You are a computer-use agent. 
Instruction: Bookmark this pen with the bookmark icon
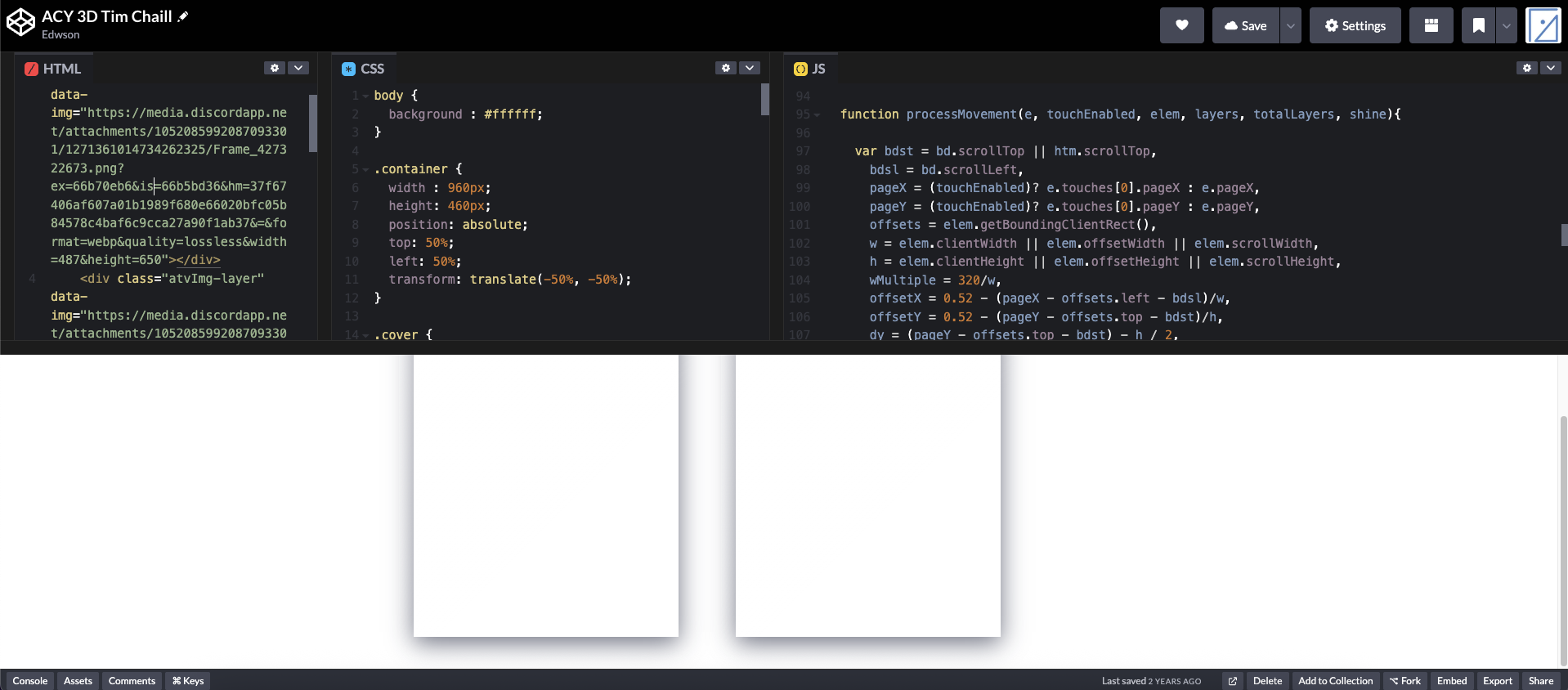click(1478, 25)
